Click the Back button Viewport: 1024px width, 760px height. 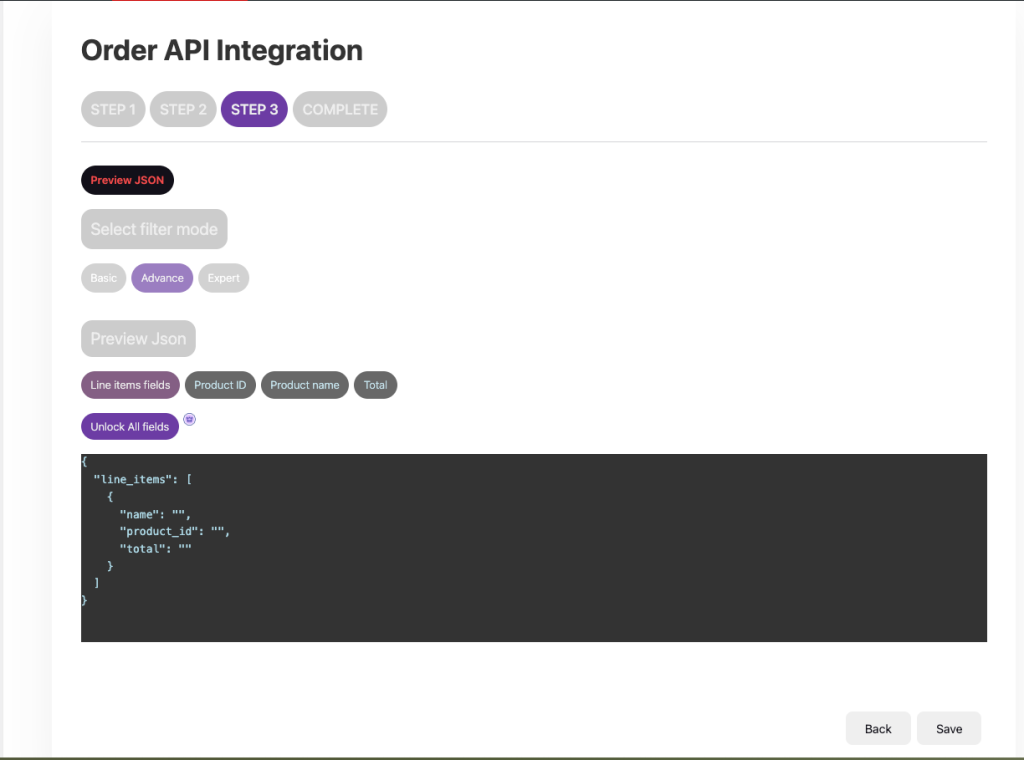(x=877, y=729)
